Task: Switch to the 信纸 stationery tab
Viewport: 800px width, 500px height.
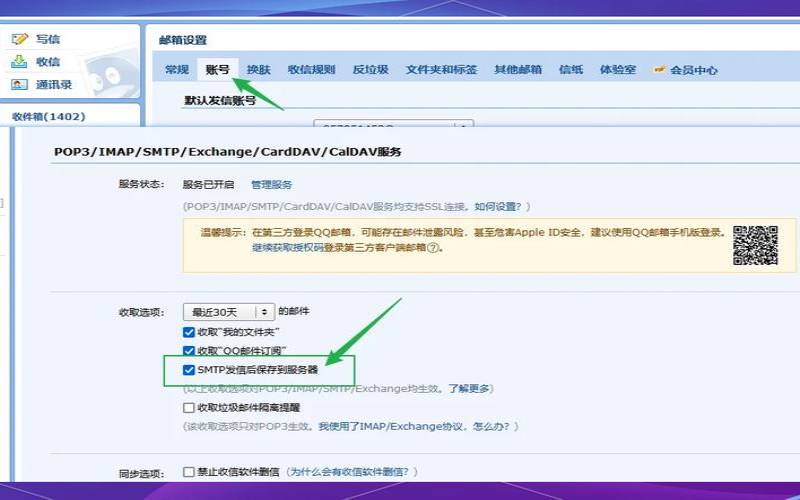Action: (571, 69)
